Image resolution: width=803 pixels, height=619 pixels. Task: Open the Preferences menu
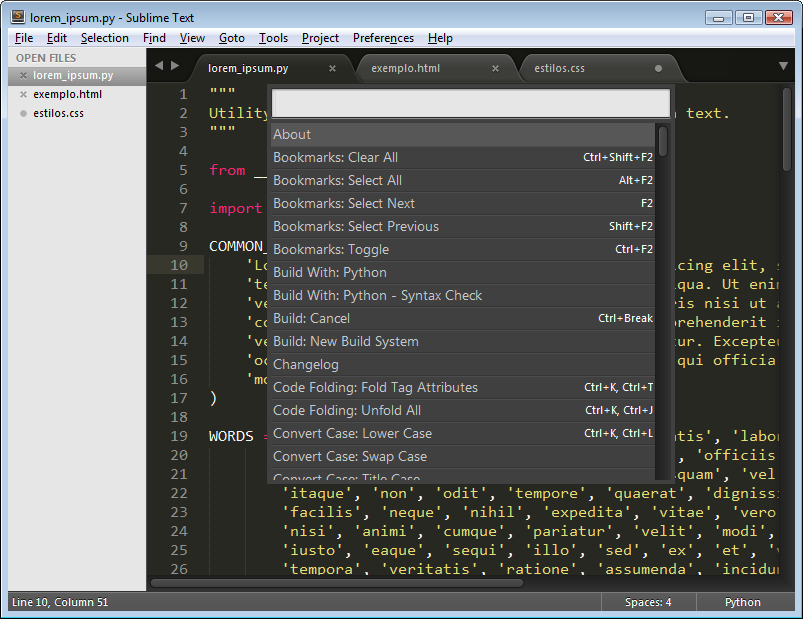click(383, 38)
